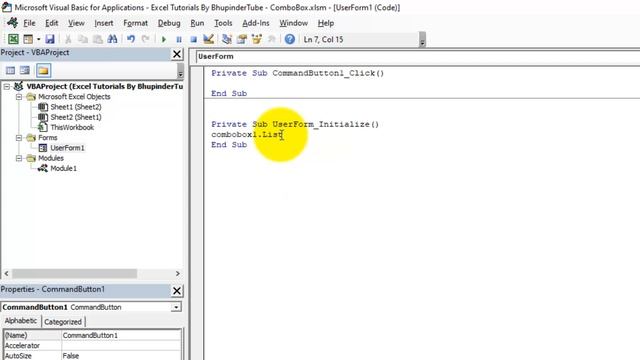Click the AutoSize property value False
The width and height of the screenshot is (640, 360).
[121, 356]
